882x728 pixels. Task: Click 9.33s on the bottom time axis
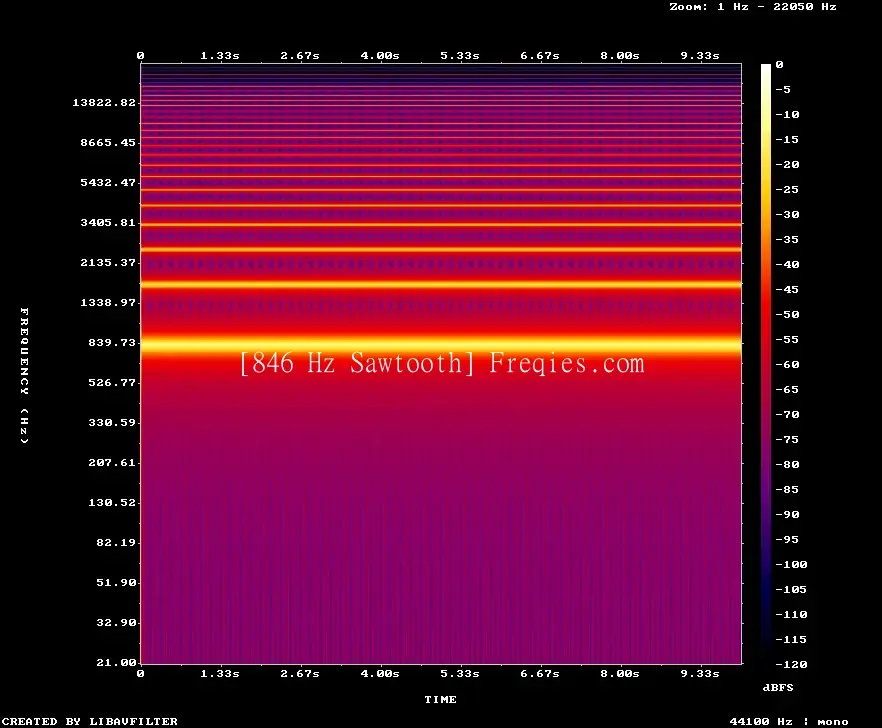700,673
